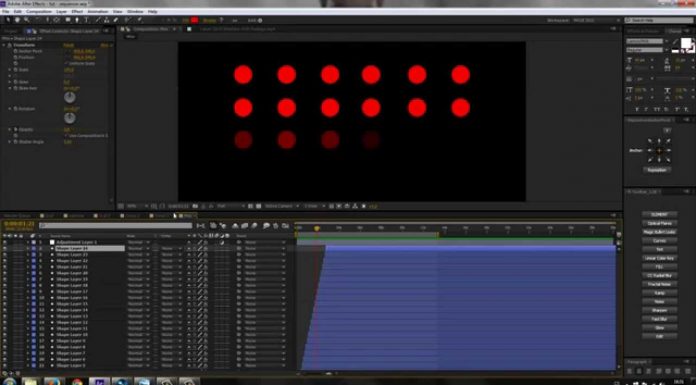Enable Motion Blur timeline switch
This screenshot has width=696, height=385.
point(254,226)
